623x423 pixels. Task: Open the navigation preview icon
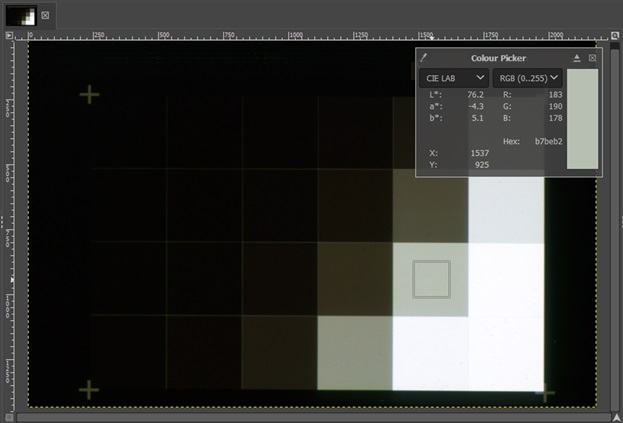pyautogui.click(x=615, y=417)
